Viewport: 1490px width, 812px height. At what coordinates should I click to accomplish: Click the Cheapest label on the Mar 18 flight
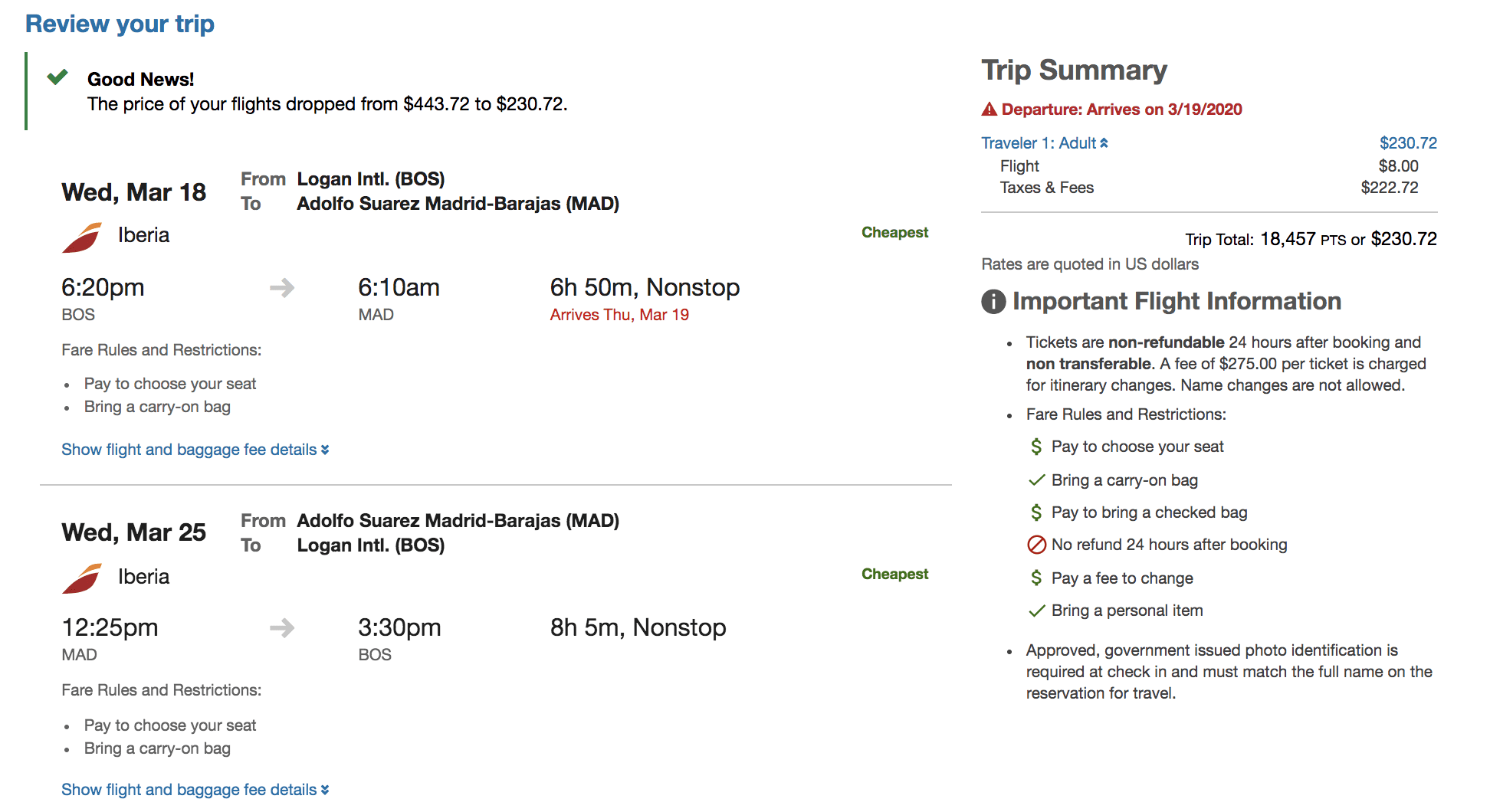pyautogui.click(x=894, y=232)
